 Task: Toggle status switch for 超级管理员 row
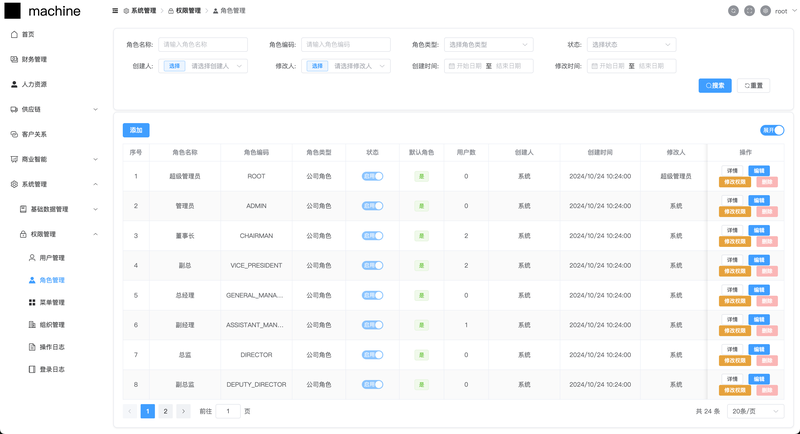click(372, 176)
